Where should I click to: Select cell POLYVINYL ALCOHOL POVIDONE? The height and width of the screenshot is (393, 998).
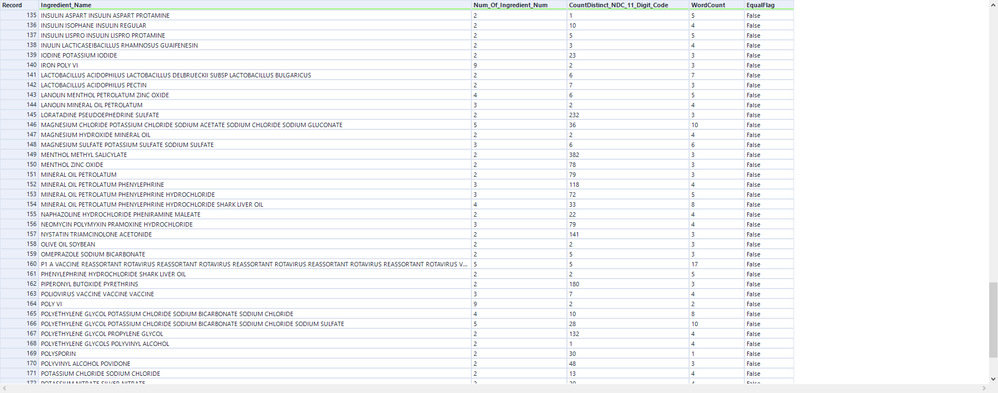tap(255, 364)
